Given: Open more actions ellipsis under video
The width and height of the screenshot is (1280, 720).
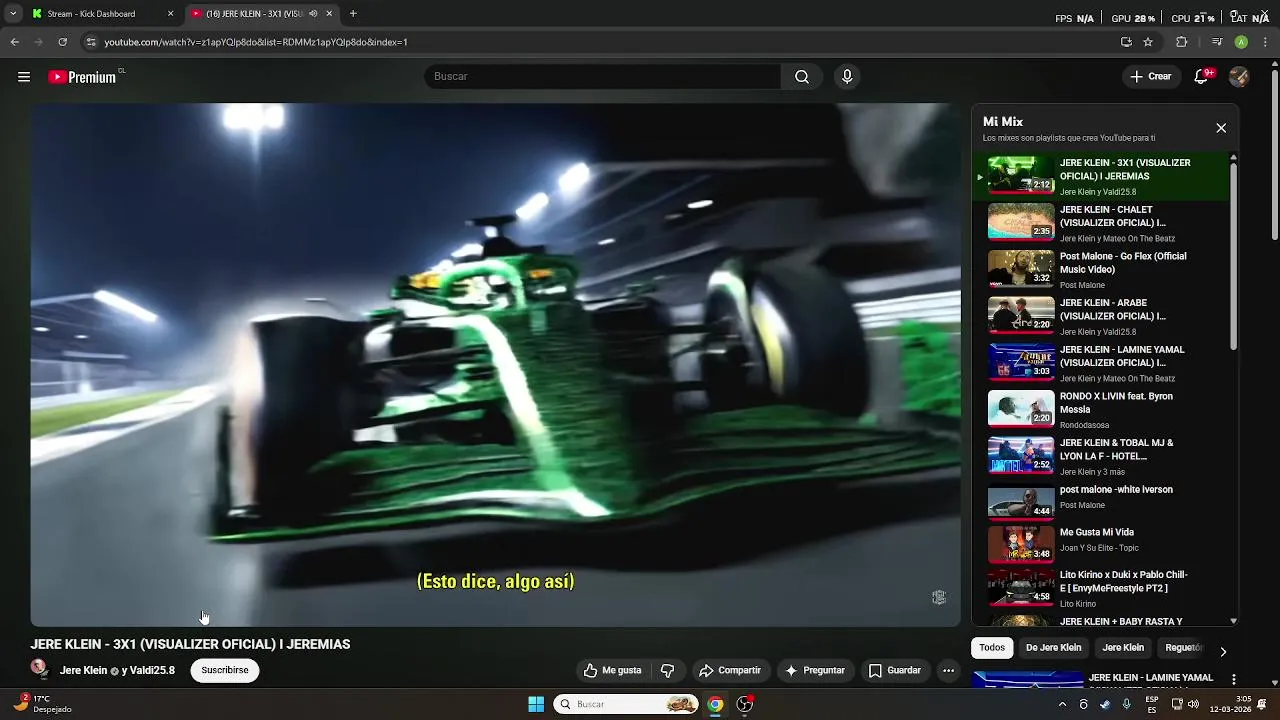Looking at the screenshot, I should pyautogui.click(x=948, y=670).
